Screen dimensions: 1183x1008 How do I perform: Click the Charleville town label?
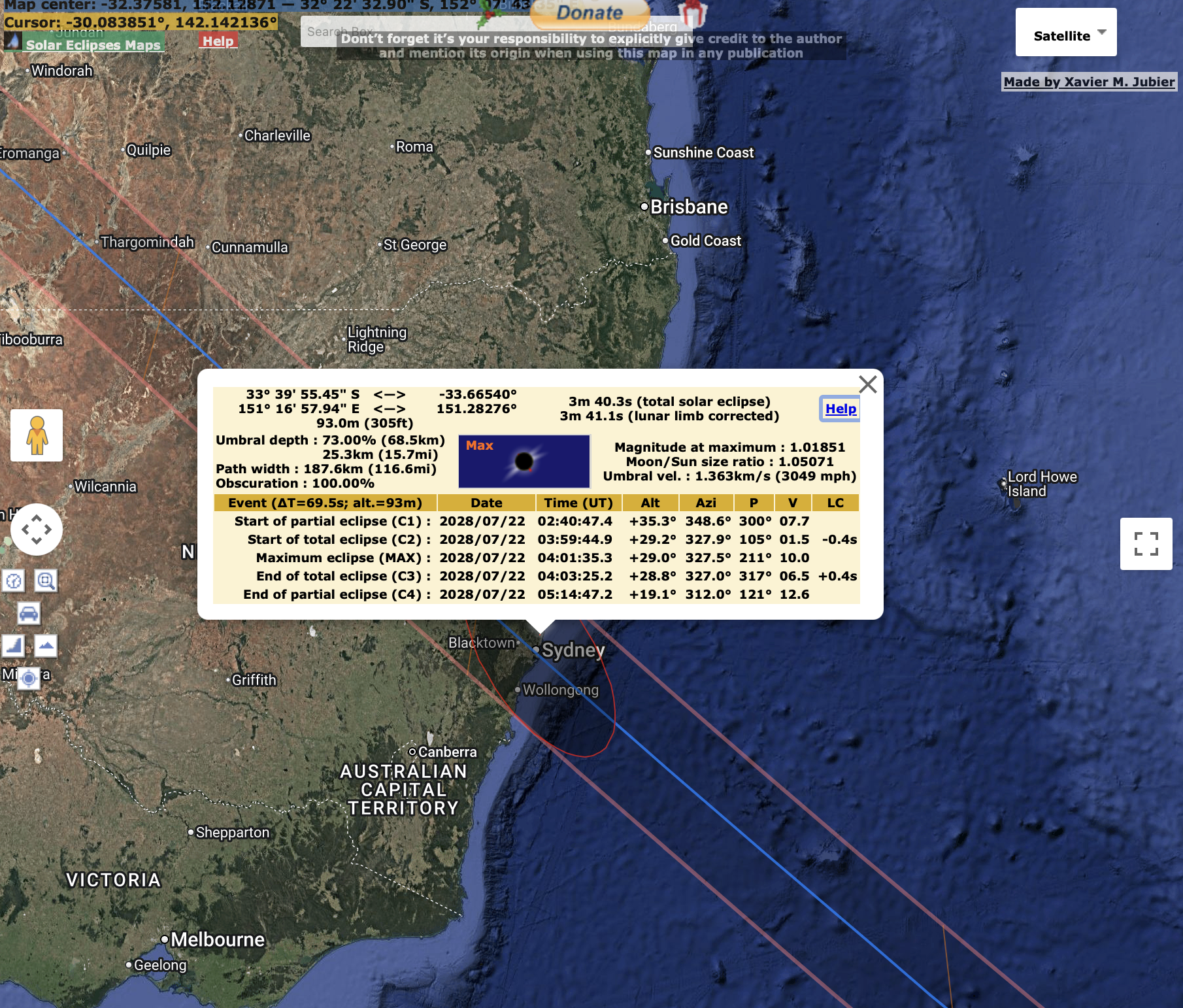click(x=277, y=136)
